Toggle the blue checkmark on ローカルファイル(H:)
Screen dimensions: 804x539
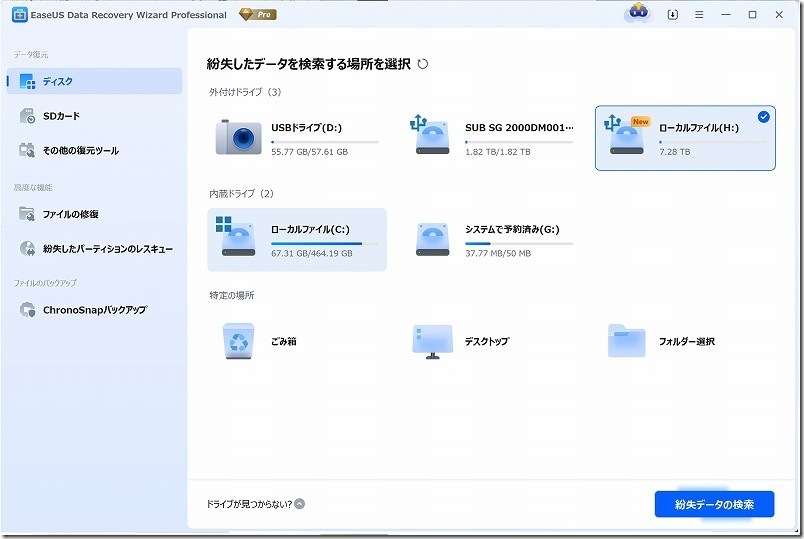(x=763, y=117)
